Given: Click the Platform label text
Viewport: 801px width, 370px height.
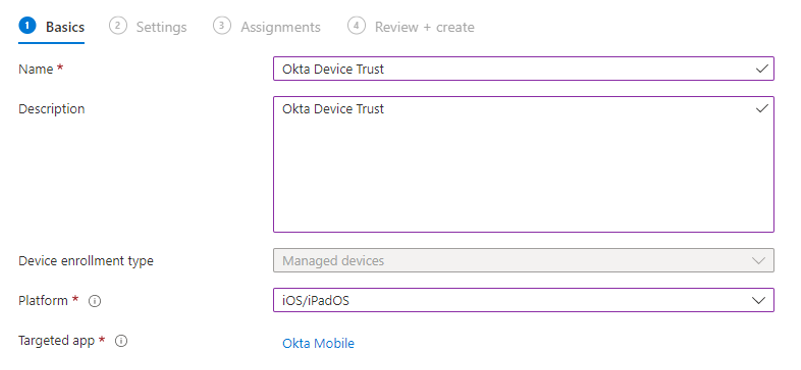Looking at the screenshot, I should 43,300.
